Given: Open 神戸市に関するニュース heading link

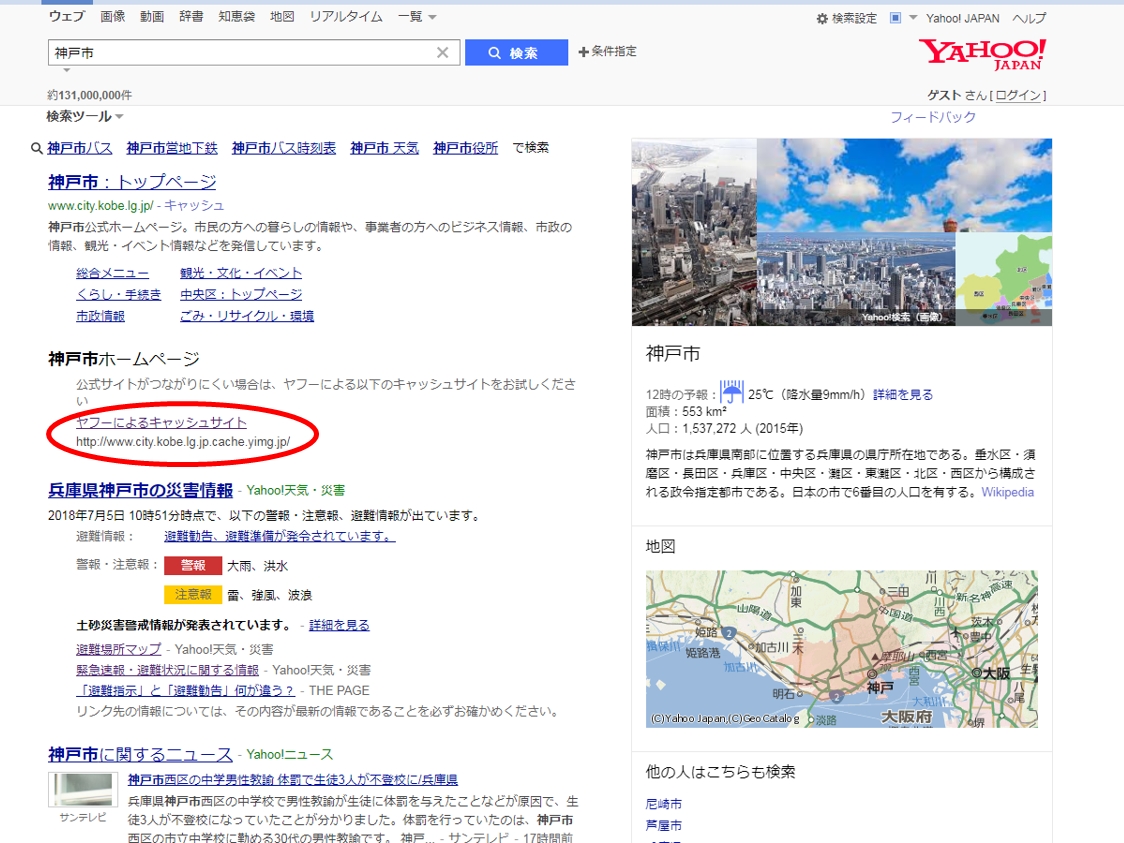Looking at the screenshot, I should [140, 754].
